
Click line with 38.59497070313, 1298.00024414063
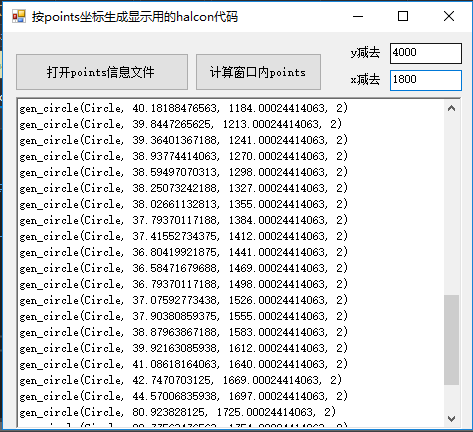[183, 172]
